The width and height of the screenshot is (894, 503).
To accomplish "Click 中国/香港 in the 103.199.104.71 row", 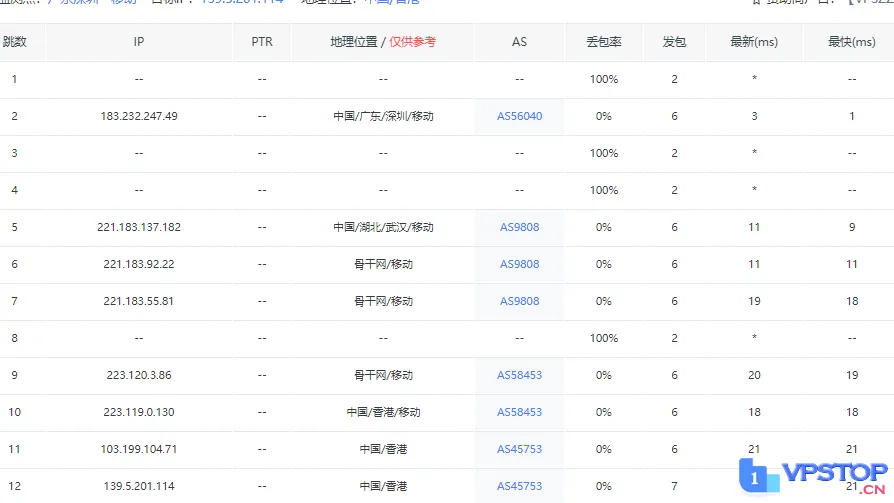I will click(383, 449).
